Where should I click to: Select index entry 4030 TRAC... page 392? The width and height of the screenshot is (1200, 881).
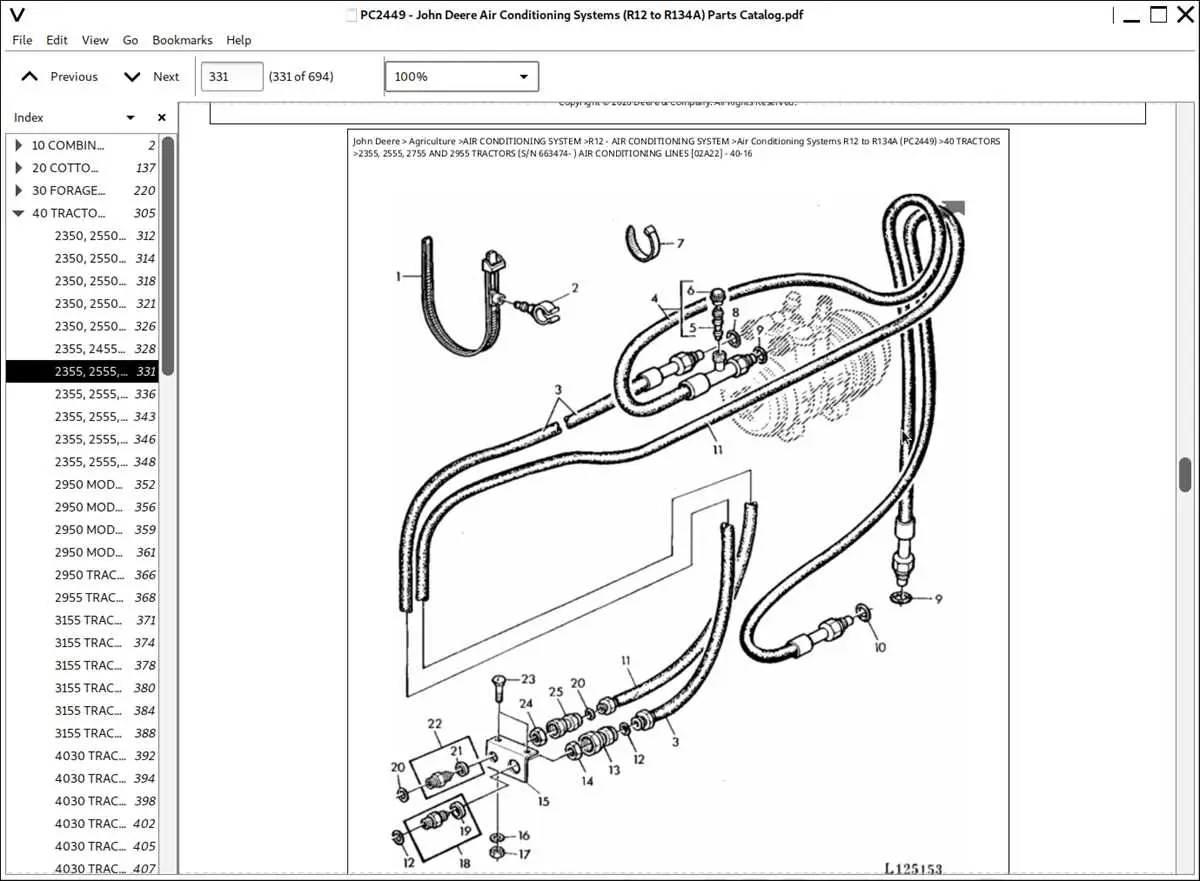[82, 756]
